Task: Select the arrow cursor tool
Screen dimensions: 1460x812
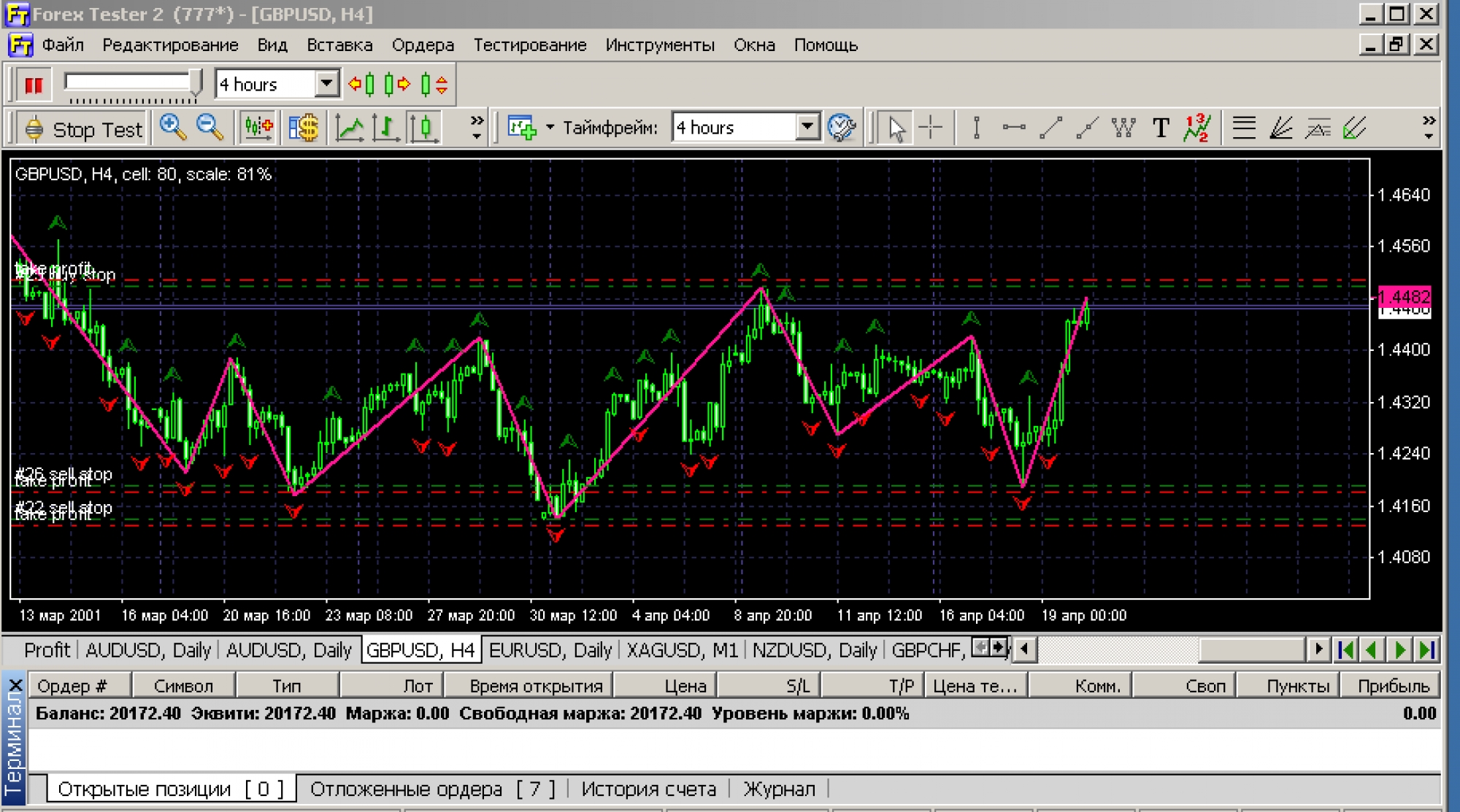Action: (896, 128)
